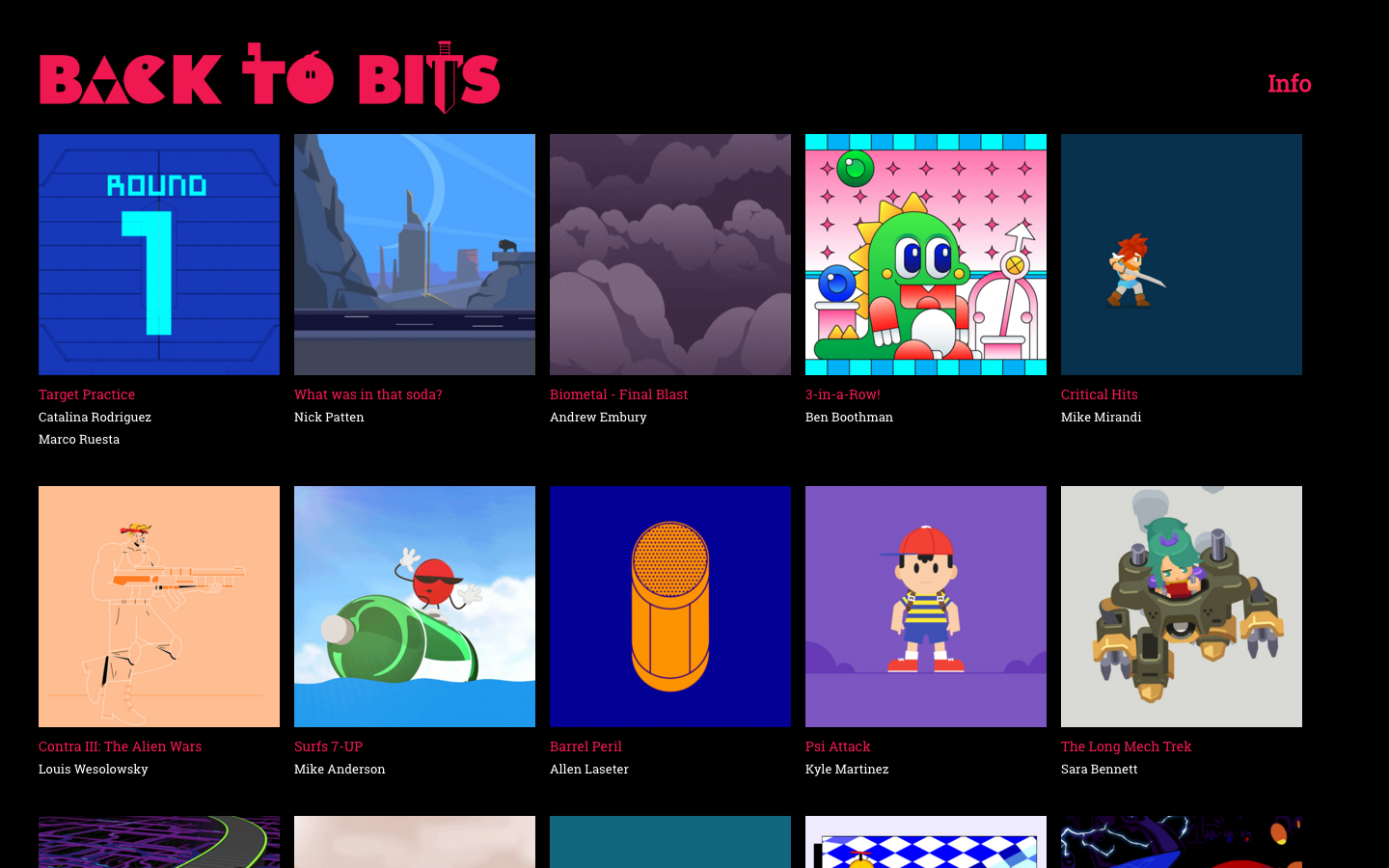The height and width of the screenshot is (868, 1389).
Task: Click the Psi Attack title link
Action: 838,746
